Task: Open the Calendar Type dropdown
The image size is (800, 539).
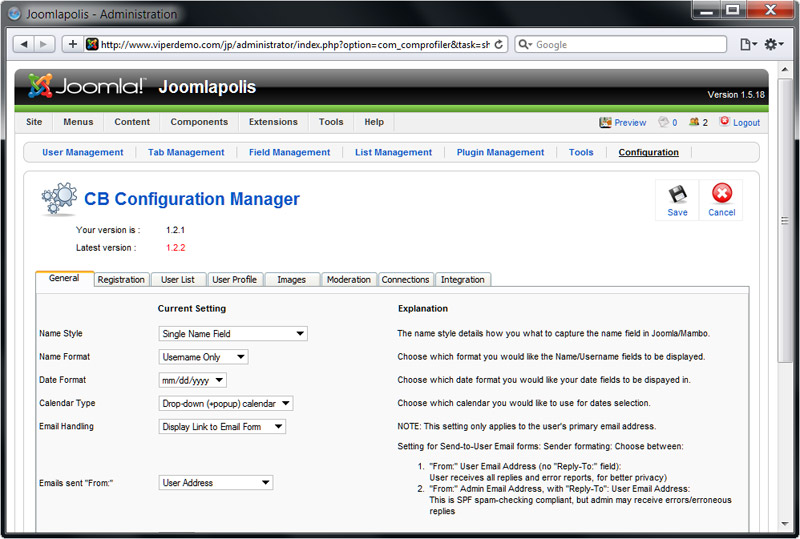Action: tap(226, 403)
